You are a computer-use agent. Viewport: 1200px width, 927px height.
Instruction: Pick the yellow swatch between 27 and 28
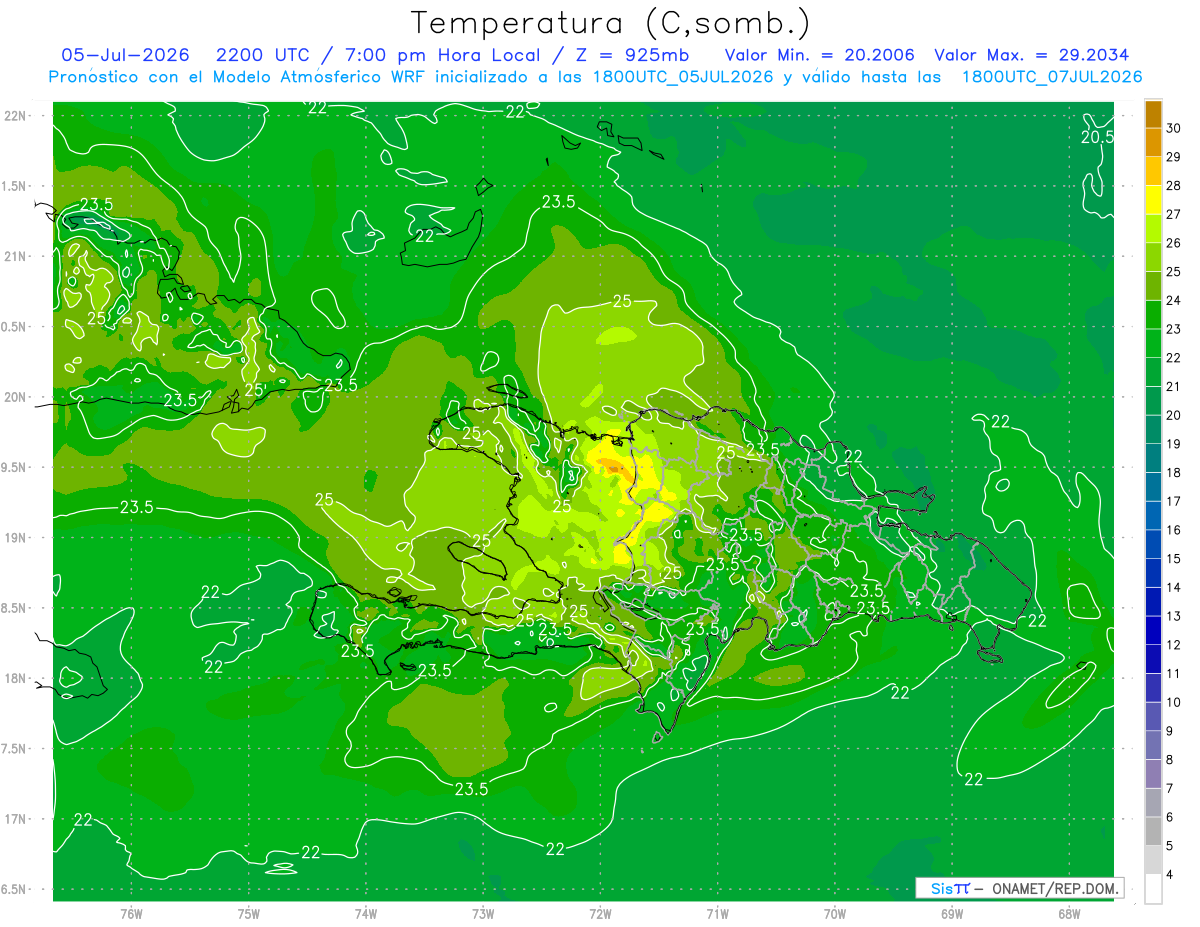click(x=1153, y=200)
